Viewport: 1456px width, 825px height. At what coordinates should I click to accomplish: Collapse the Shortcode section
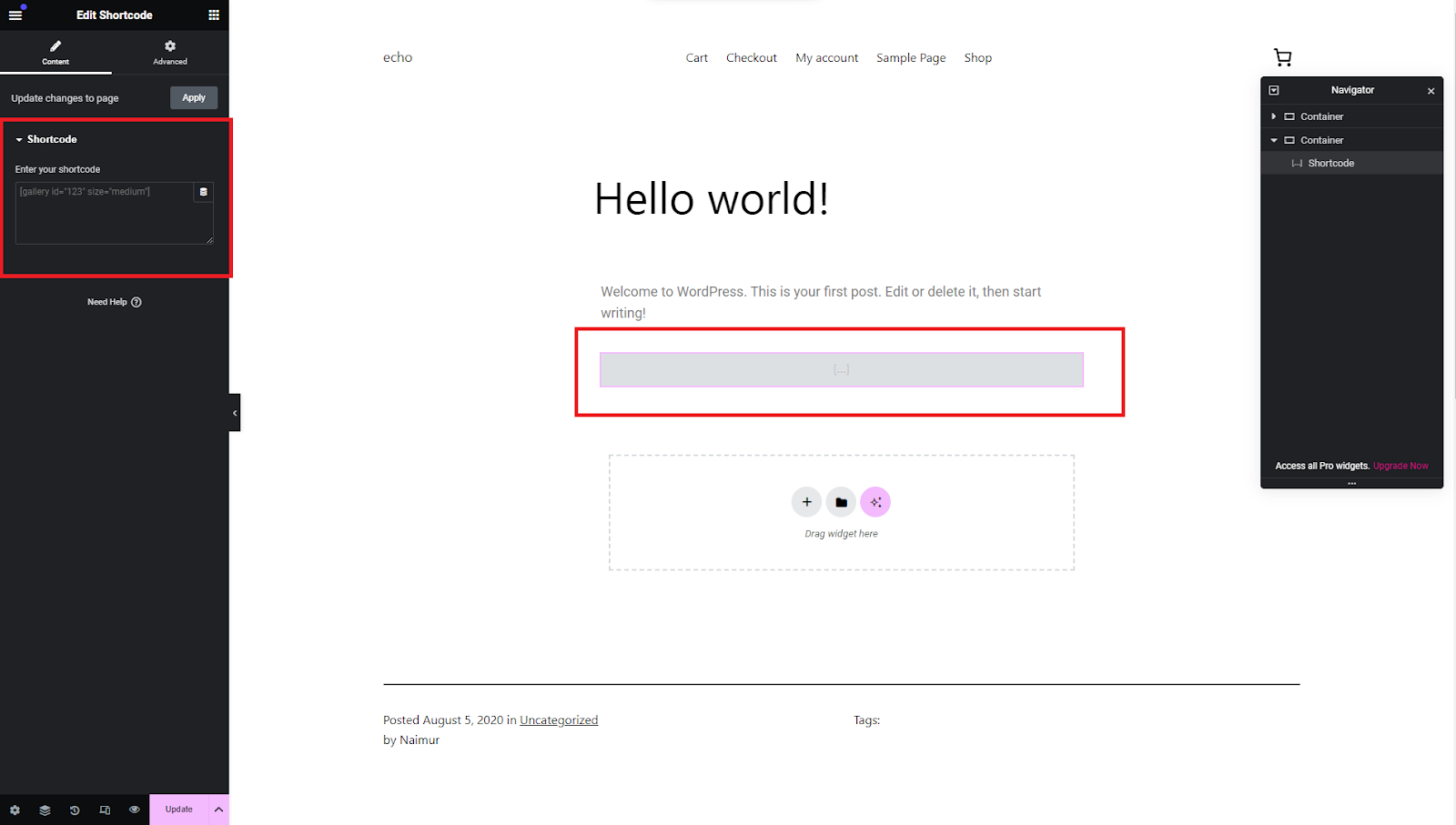click(x=19, y=140)
